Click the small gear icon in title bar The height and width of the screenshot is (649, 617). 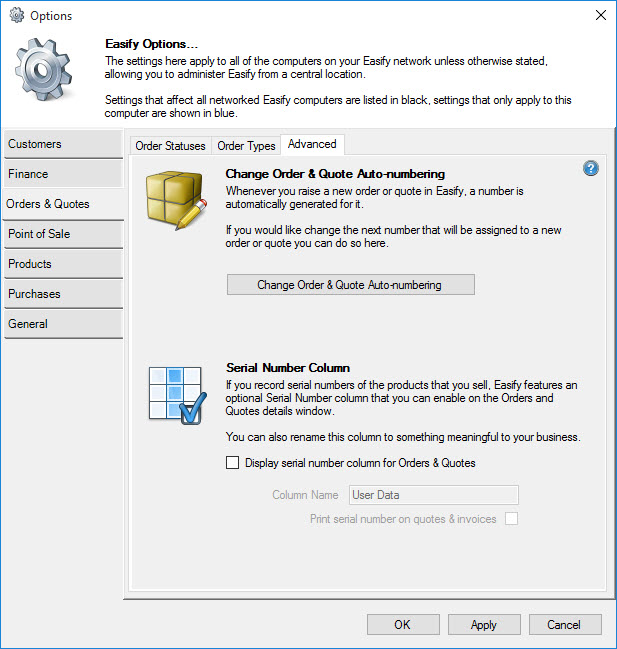coord(16,16)
